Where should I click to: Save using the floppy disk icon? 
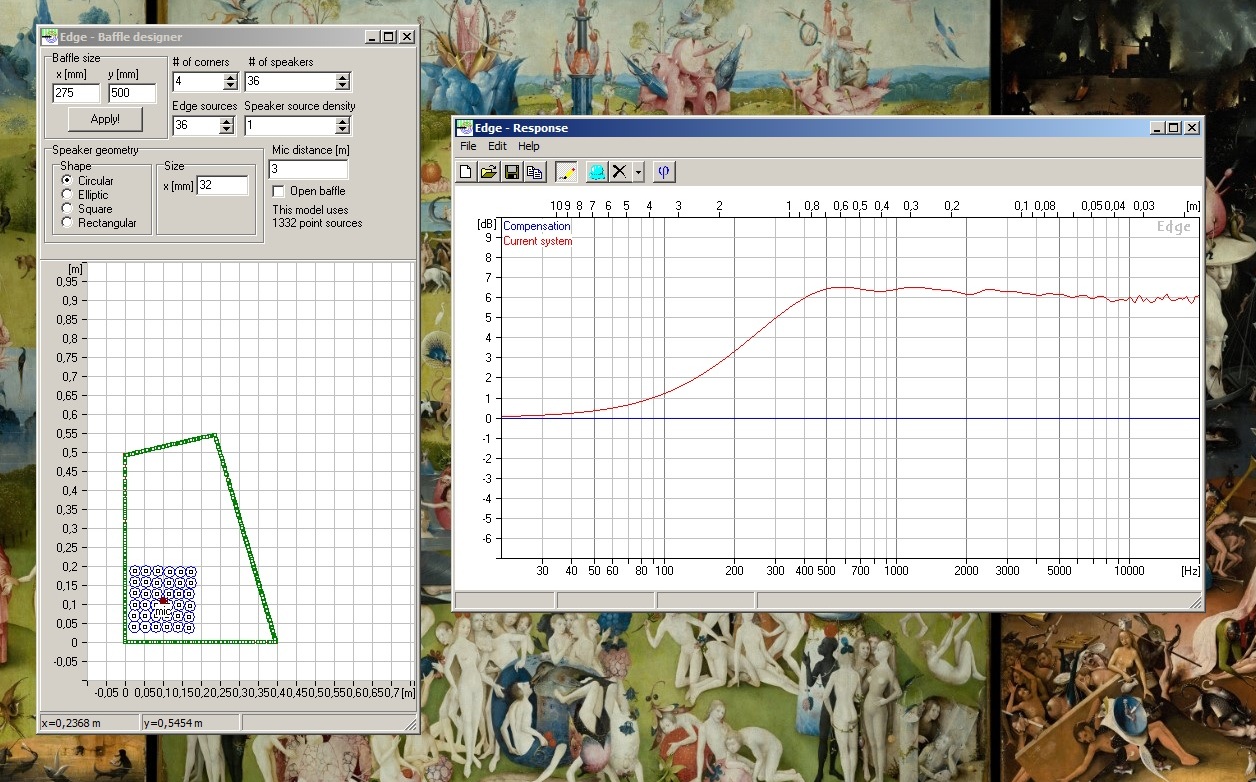(x=512, y=172)
